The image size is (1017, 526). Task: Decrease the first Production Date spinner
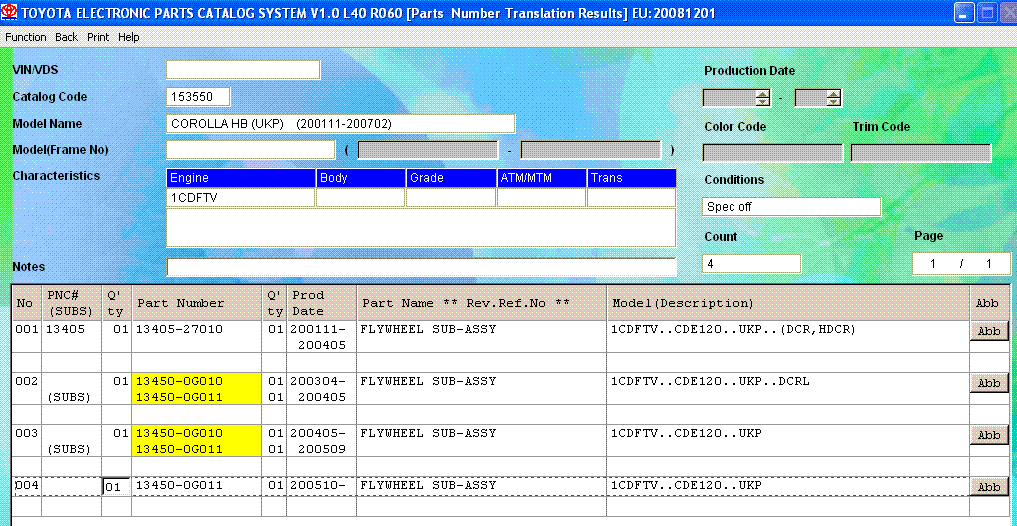763,102
